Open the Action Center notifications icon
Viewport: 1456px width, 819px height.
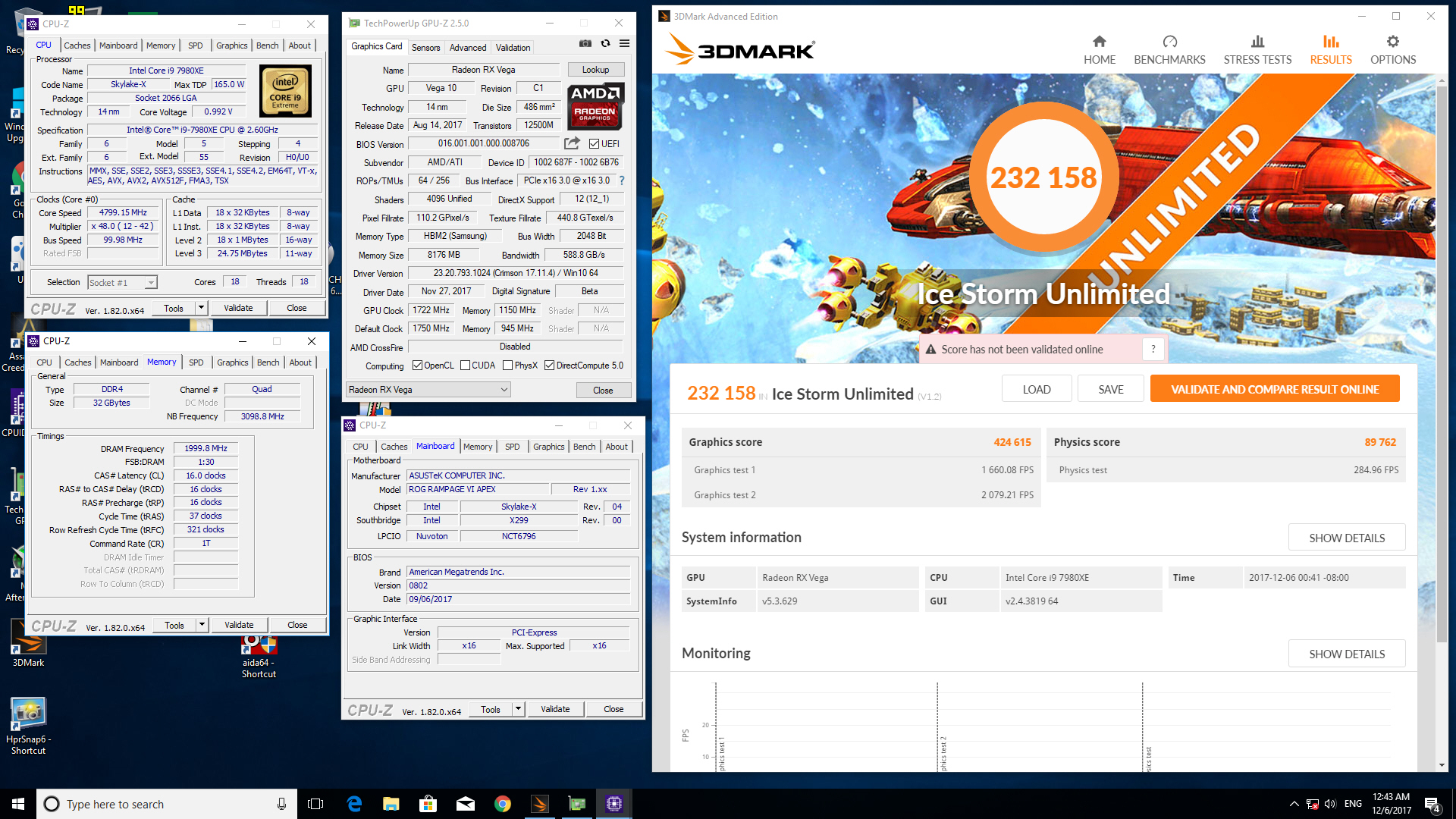click(x=1432, y=804)
